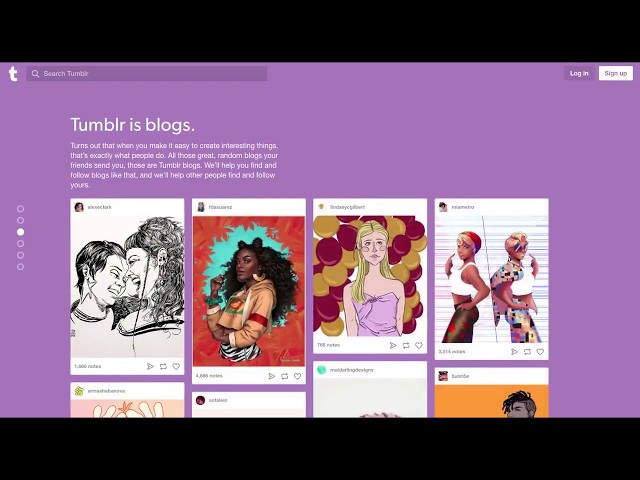Share the fdasuarez post via send icon
Image resolution: width=640 pixels, height=480 pixels.
click(271, 376)
